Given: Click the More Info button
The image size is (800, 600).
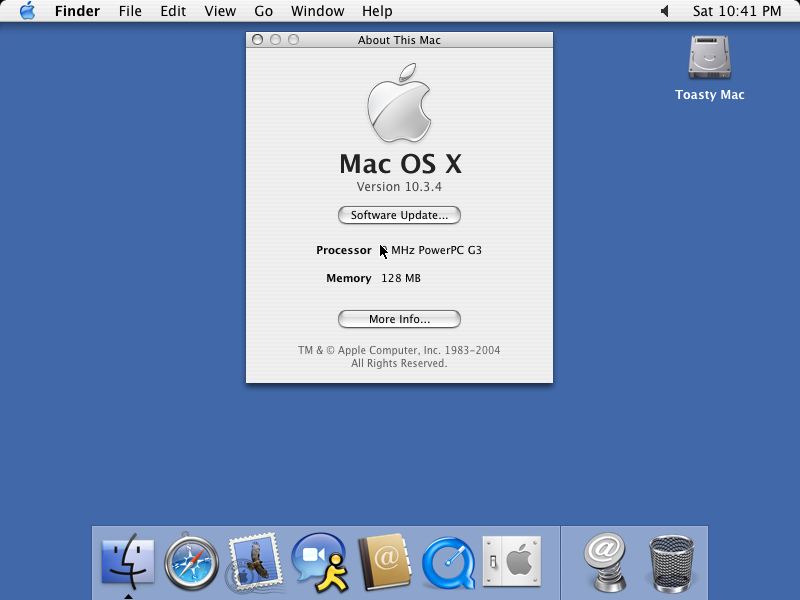Looking at the screenshot, I should click(399, 319).
